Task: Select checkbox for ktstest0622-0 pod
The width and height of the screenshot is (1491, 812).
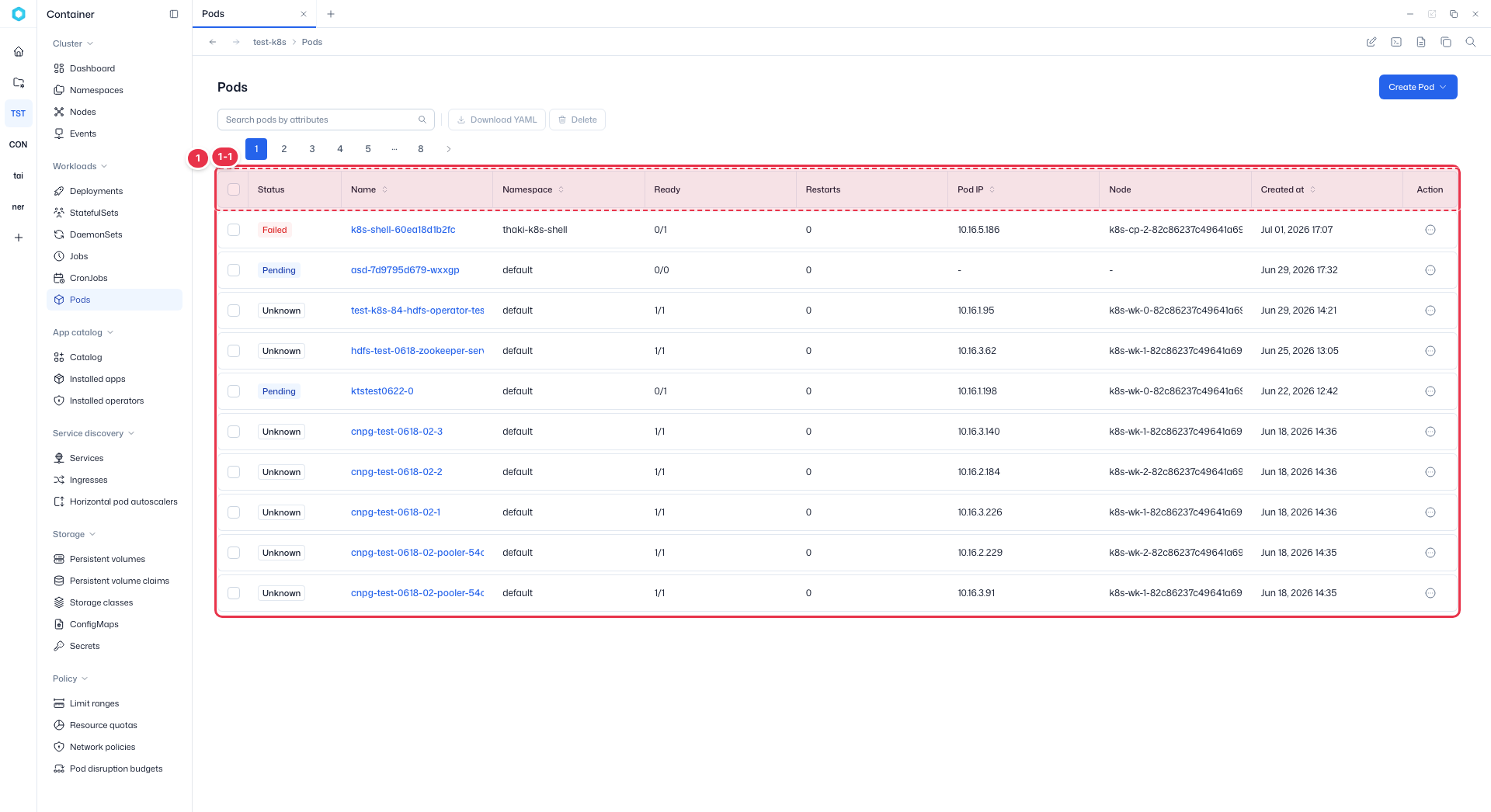Action: click(234, 391)
